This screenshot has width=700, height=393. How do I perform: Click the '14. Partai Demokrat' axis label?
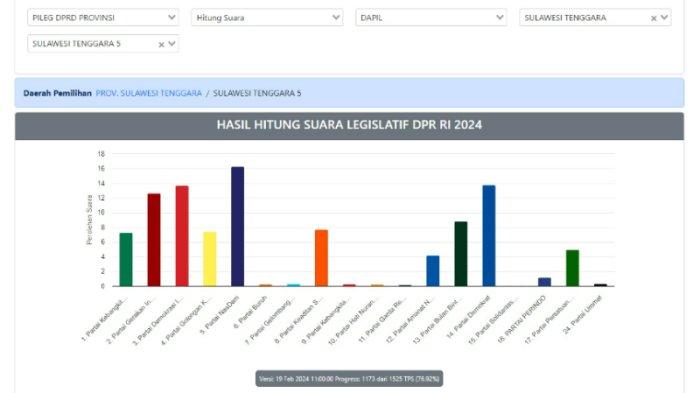coord(468,318)
